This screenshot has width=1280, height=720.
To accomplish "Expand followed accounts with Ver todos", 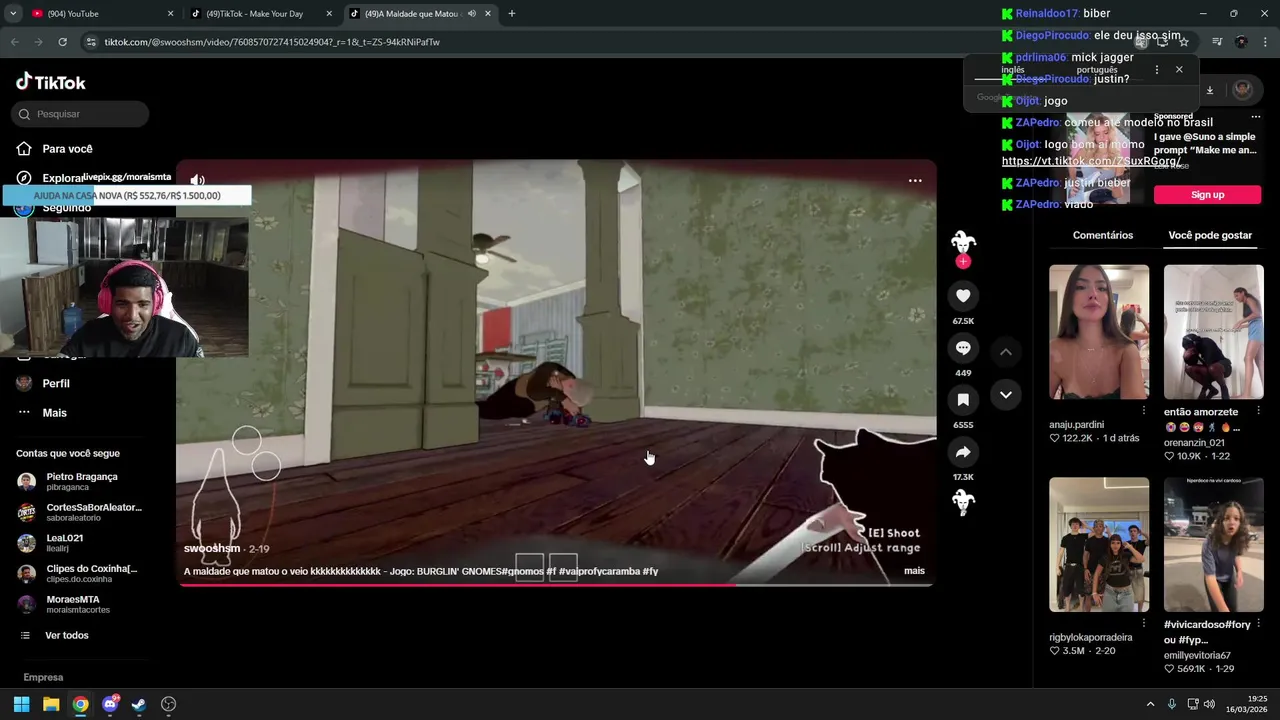I will 66,635.
